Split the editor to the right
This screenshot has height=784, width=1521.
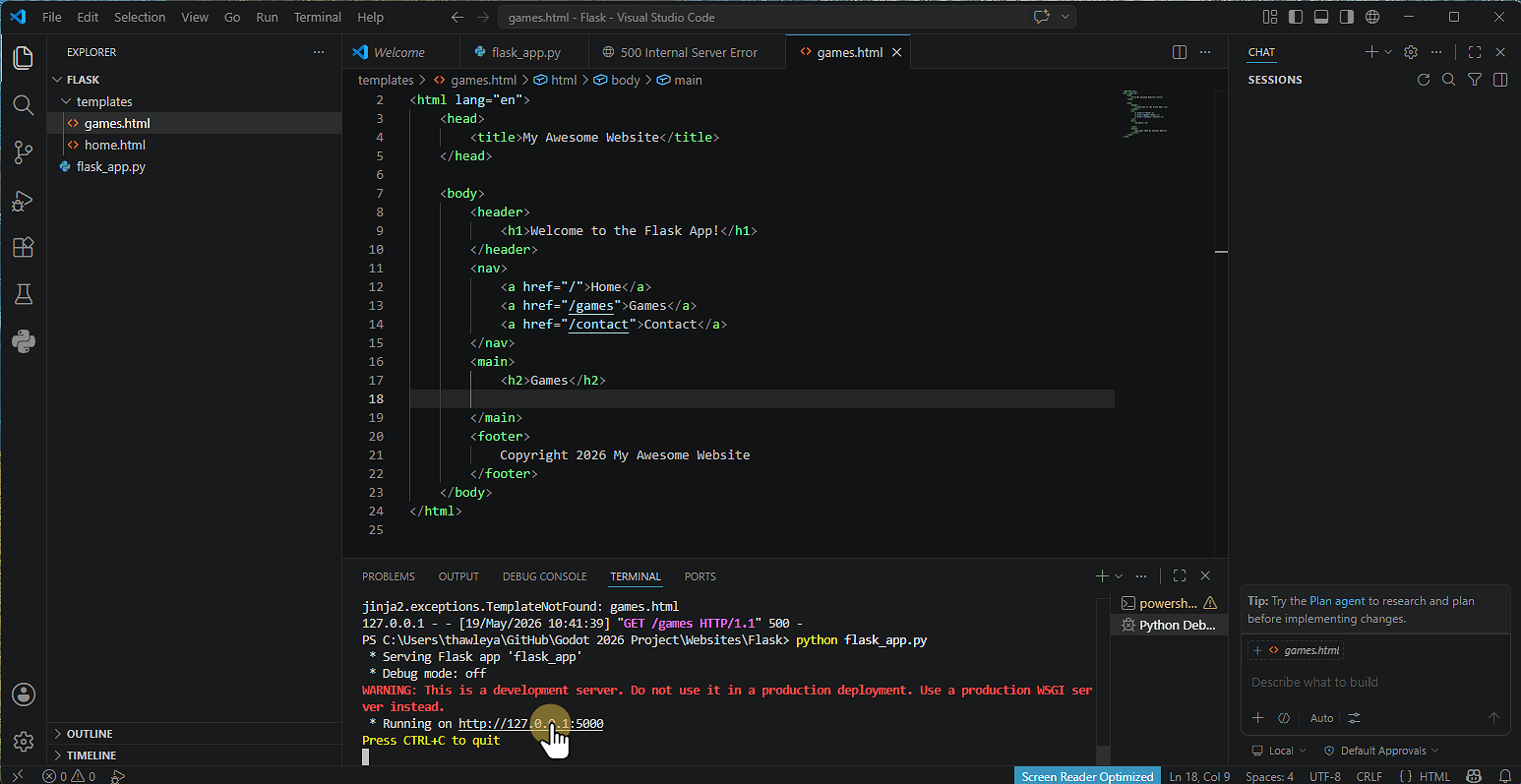tap(1180, 52)
